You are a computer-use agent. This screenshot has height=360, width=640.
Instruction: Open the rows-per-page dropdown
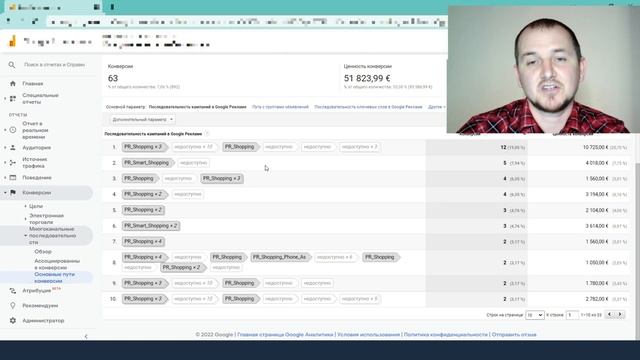coord(534,315)
